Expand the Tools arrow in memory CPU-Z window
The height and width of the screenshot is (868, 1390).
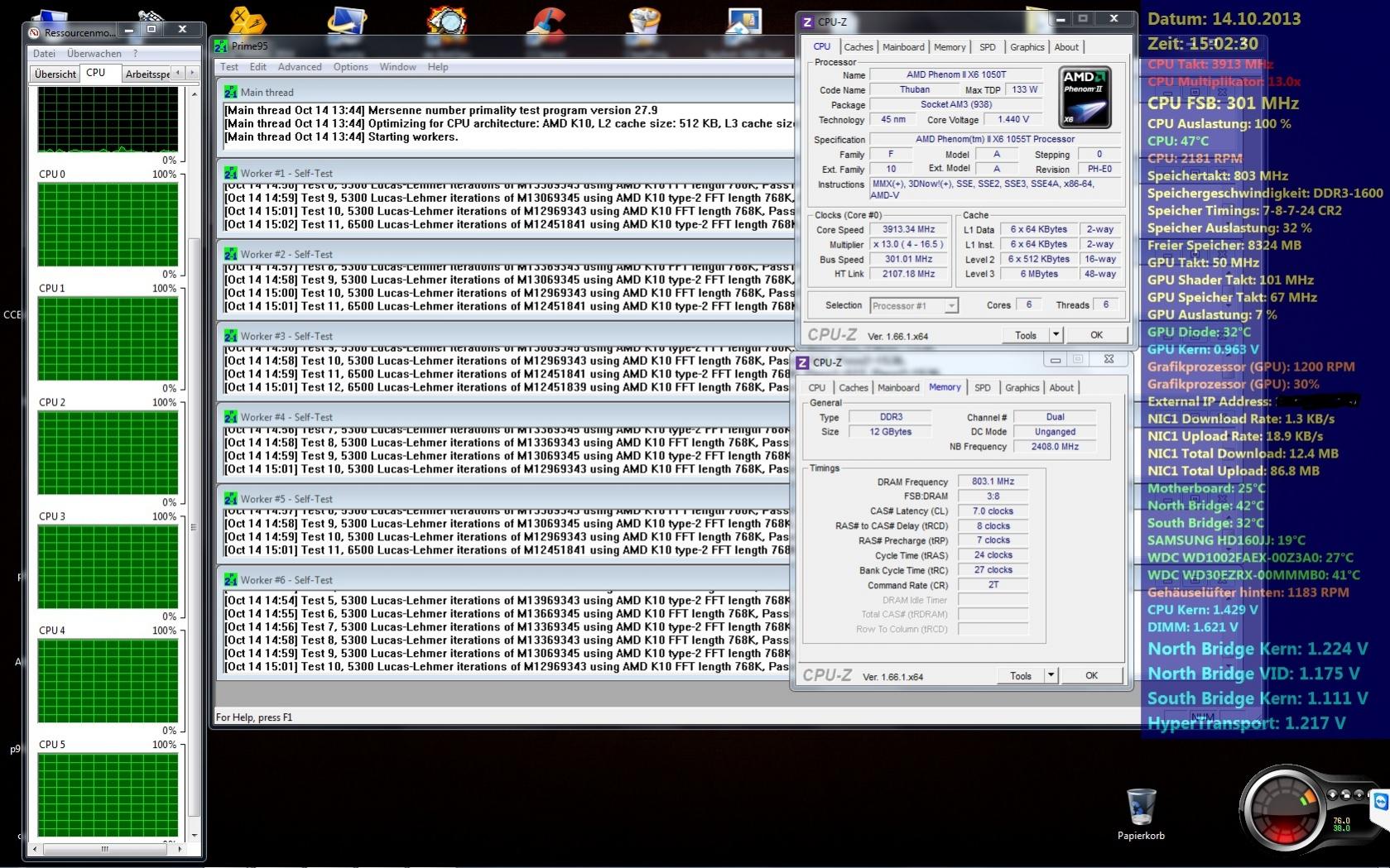pos(1051,675)
